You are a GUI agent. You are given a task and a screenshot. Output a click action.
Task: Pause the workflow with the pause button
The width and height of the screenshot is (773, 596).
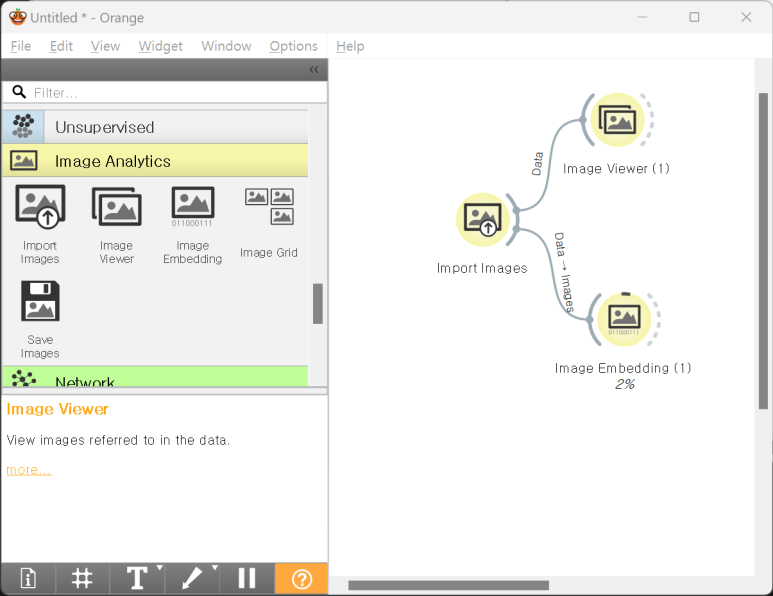(246, 578)
